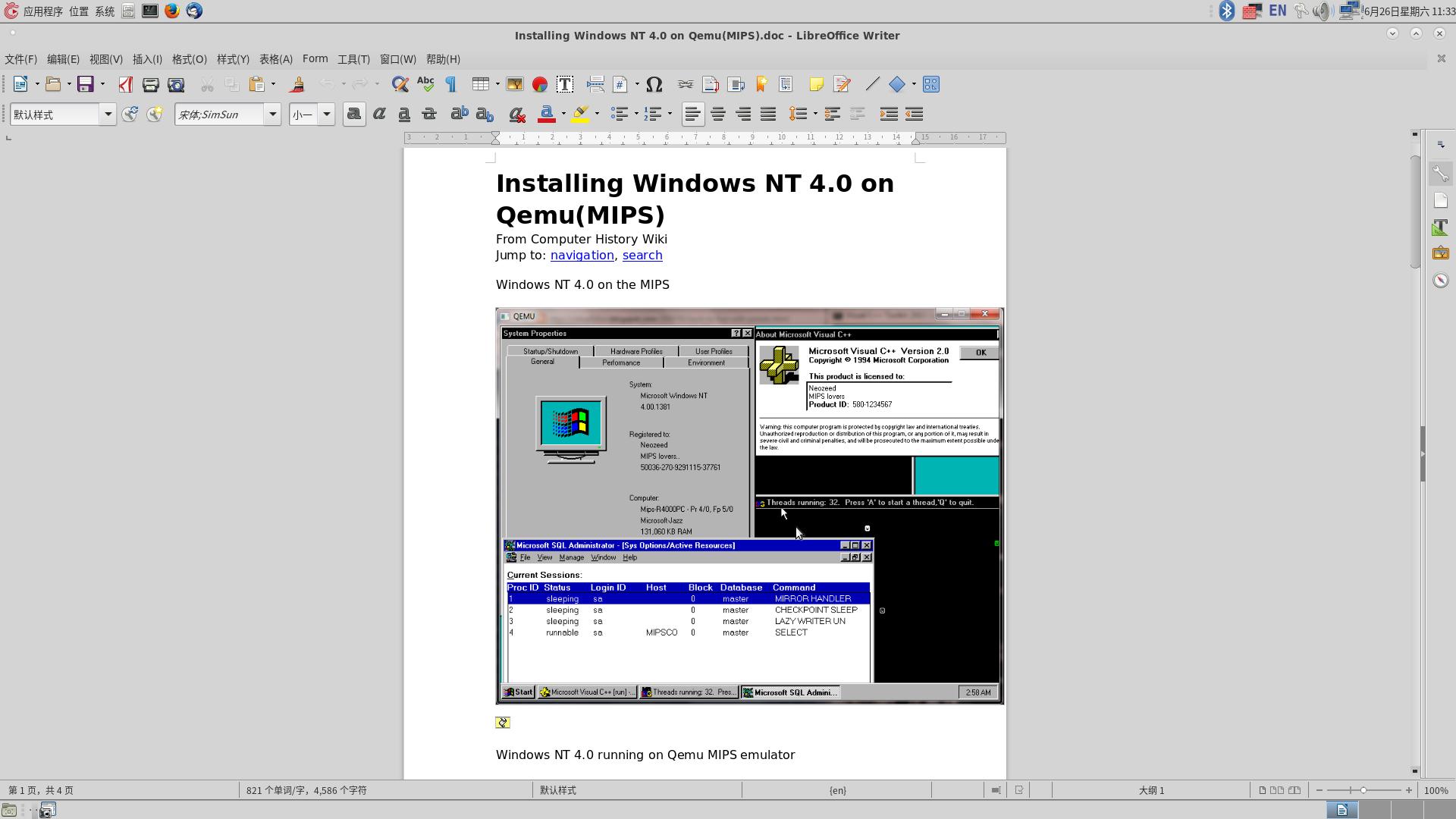Toggle bold formatting

coord(353,114)
